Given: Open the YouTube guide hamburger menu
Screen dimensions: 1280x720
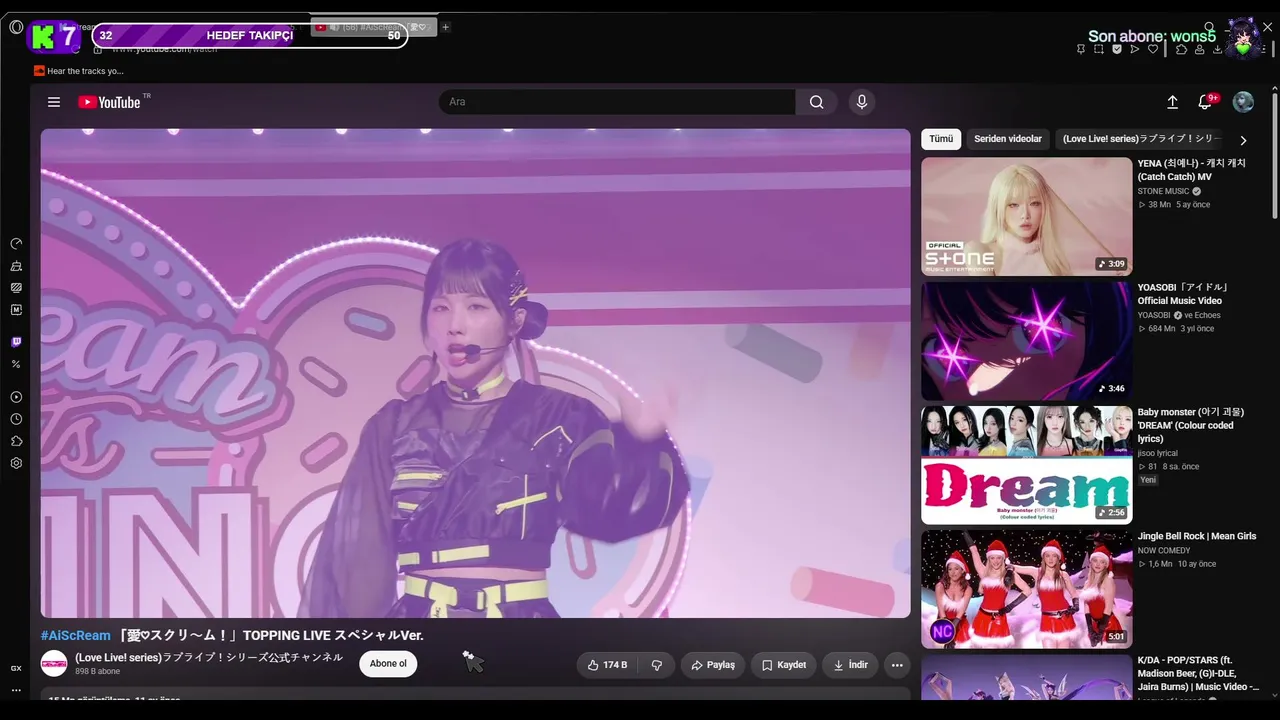Looking at the screenshot, I should (54, 102).
